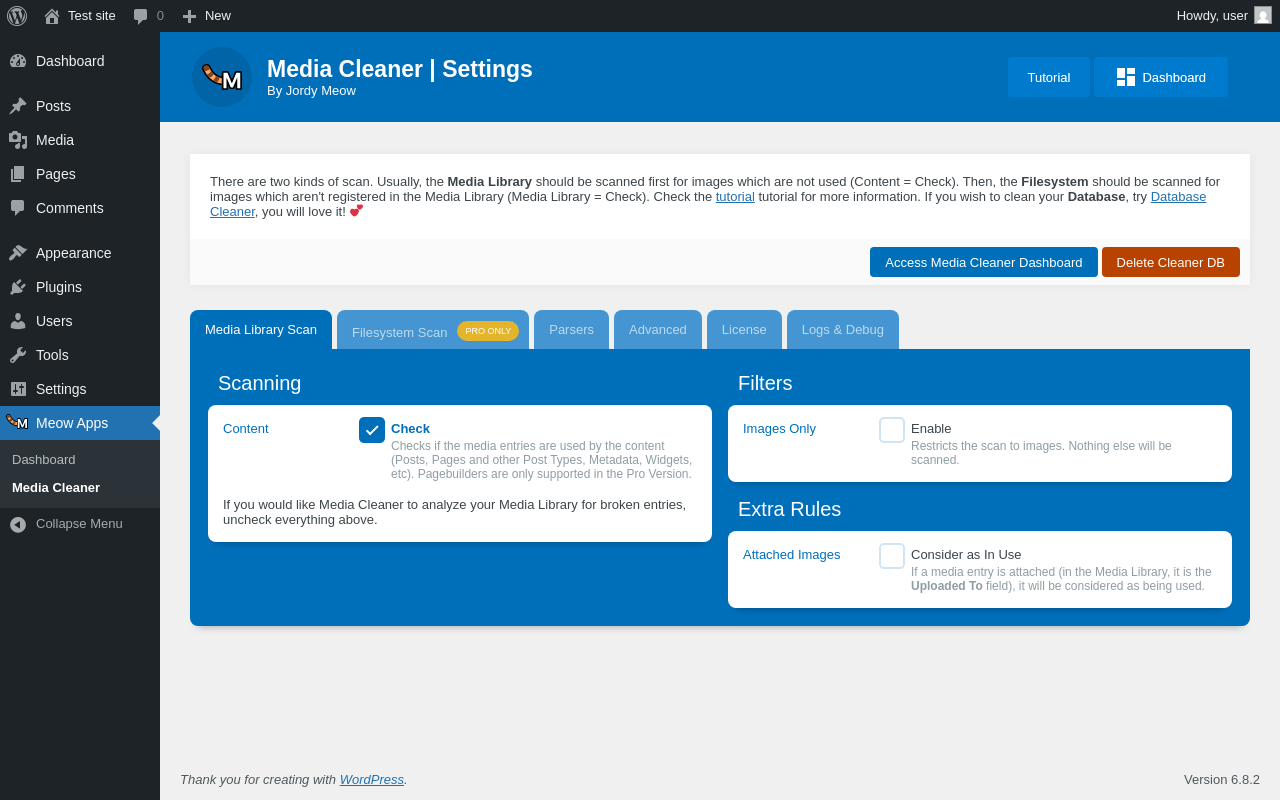Click the Test site home icon
This screenshot has height=800, width=1280.
(x=52, y=16)
